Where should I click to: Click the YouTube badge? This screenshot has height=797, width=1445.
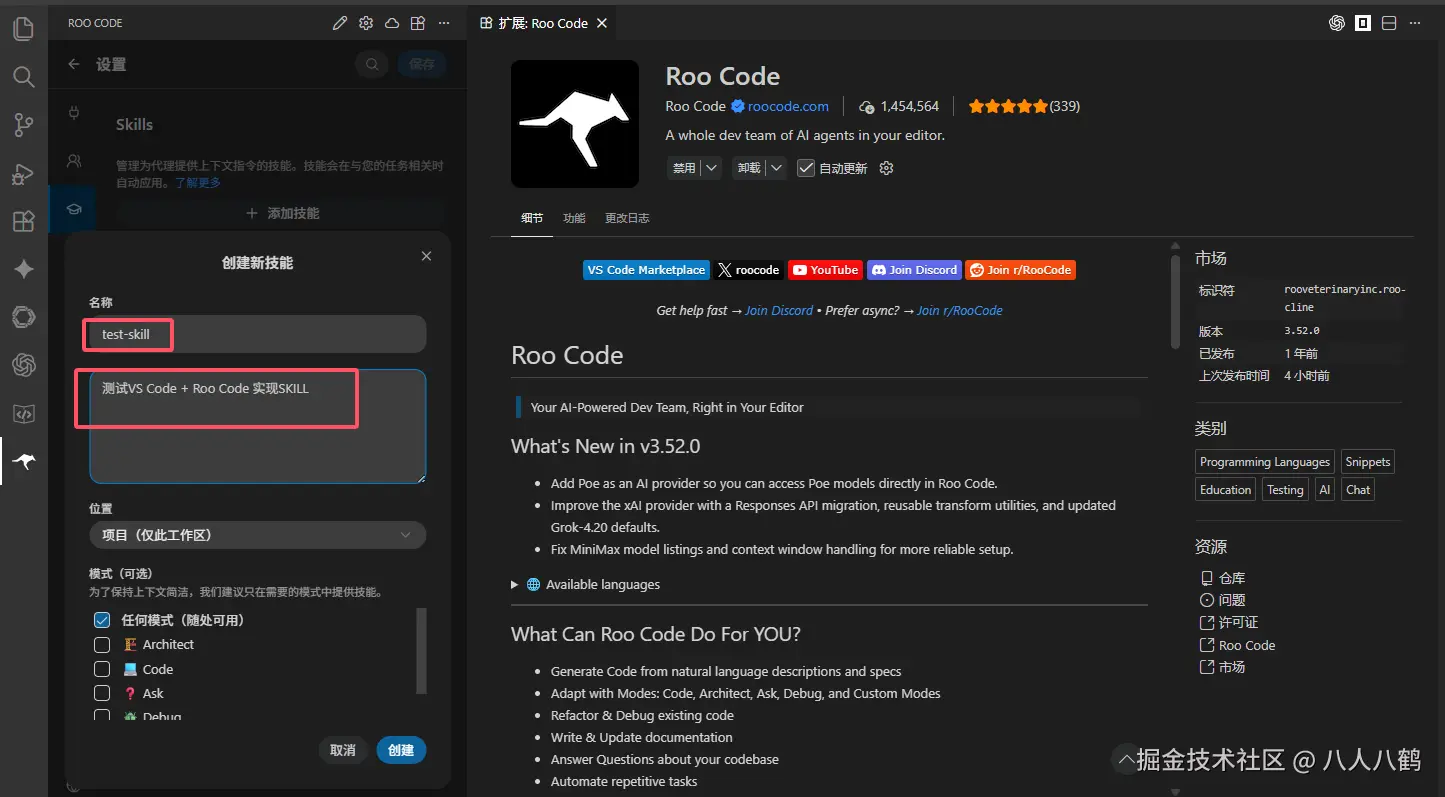click(825, 270)
